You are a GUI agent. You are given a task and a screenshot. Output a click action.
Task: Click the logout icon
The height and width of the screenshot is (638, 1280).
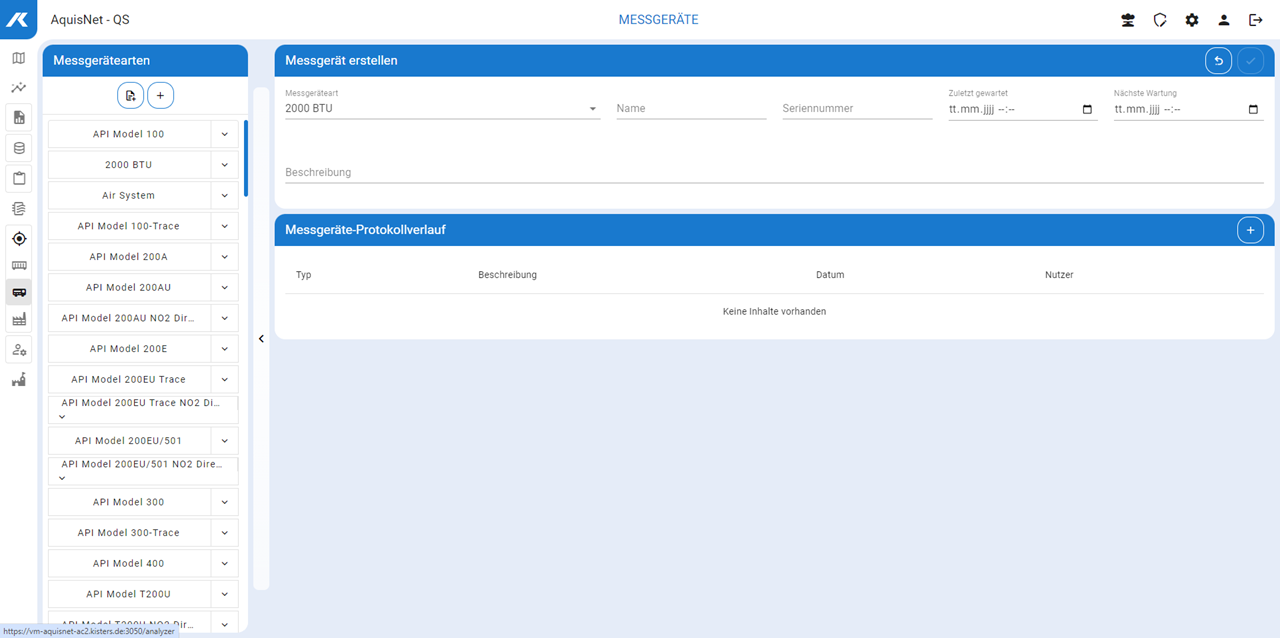click(x=1256, y=20)
